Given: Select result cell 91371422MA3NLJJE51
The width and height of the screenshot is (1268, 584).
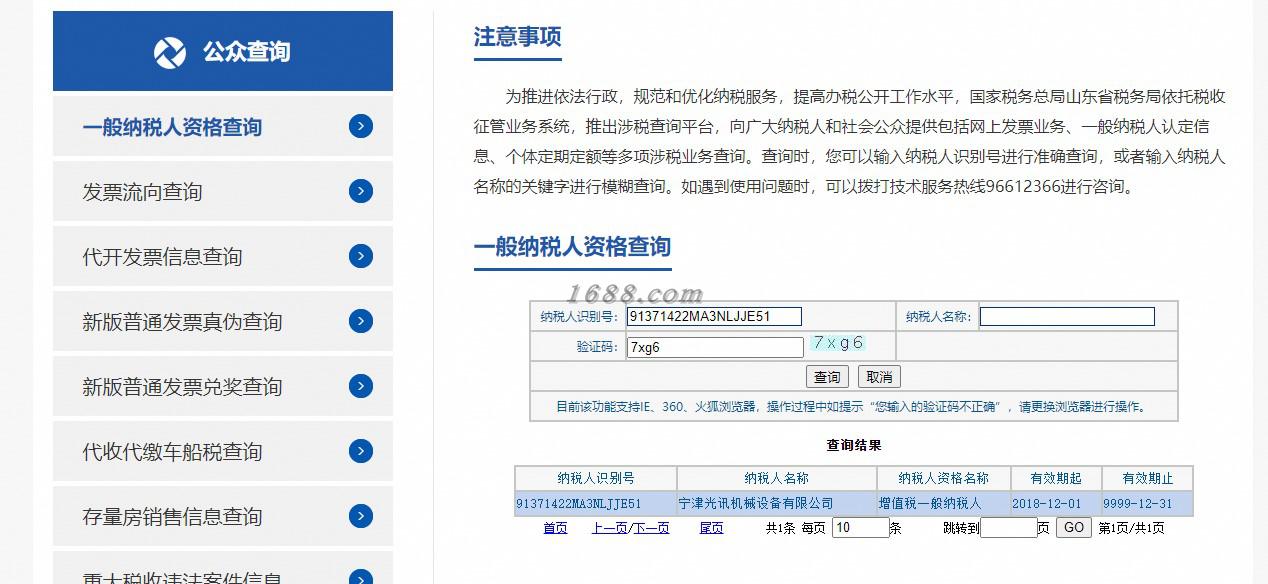Looking at the screenshot, I should (x=596, y=503).
